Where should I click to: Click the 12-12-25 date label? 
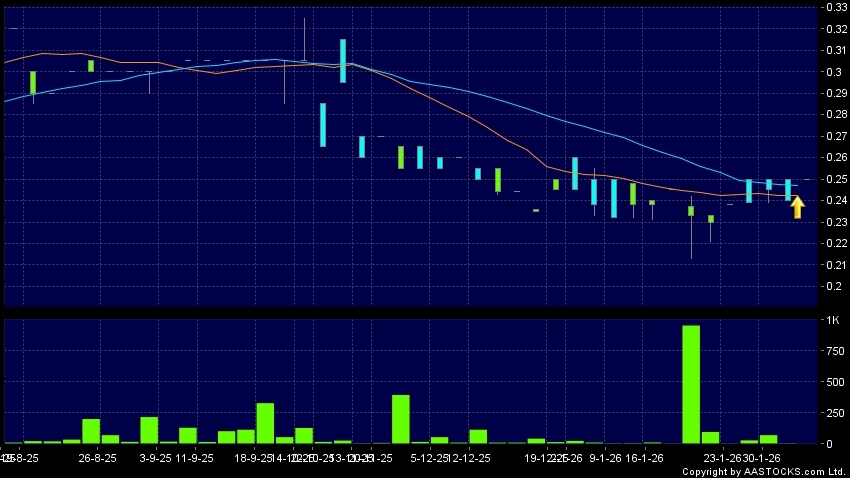(469, 458)
